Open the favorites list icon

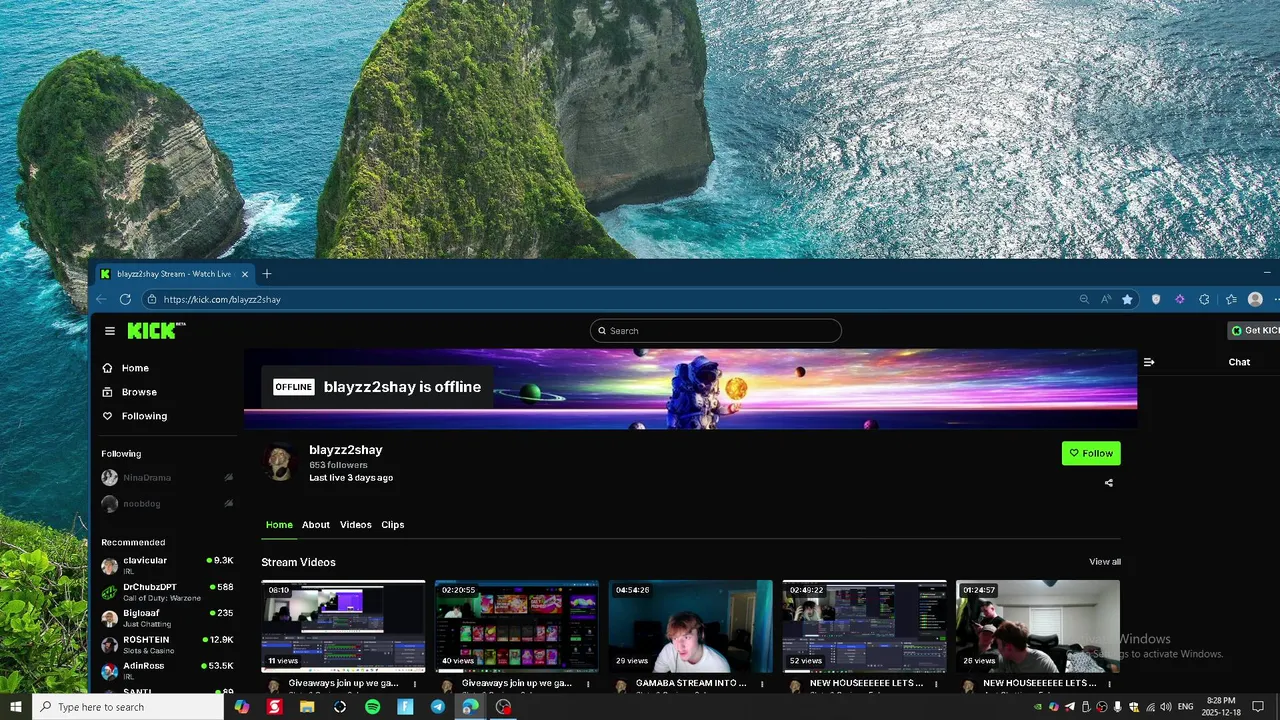coord(1231,299)
